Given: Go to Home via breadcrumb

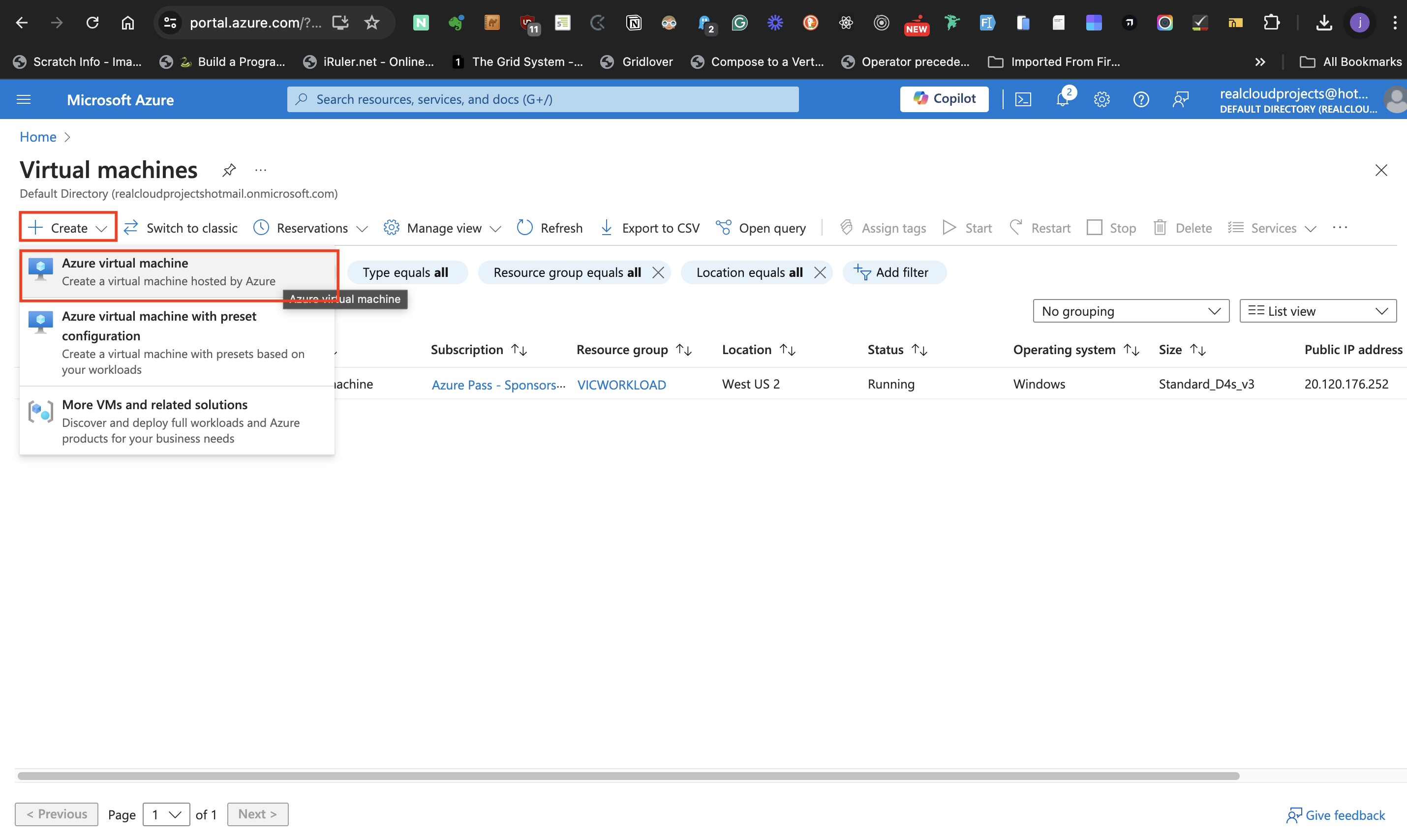Looking at the screenshot, I should tap(37, 136).
